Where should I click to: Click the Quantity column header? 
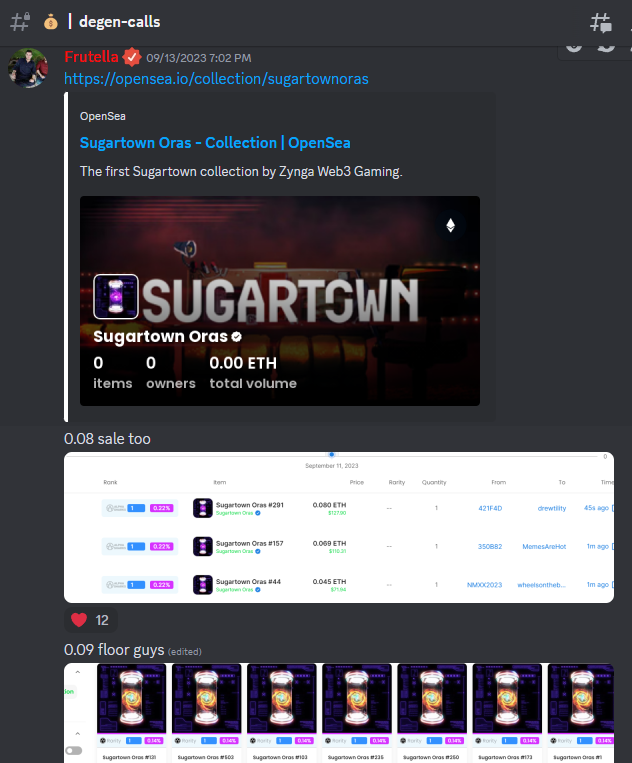pos(434,482)
